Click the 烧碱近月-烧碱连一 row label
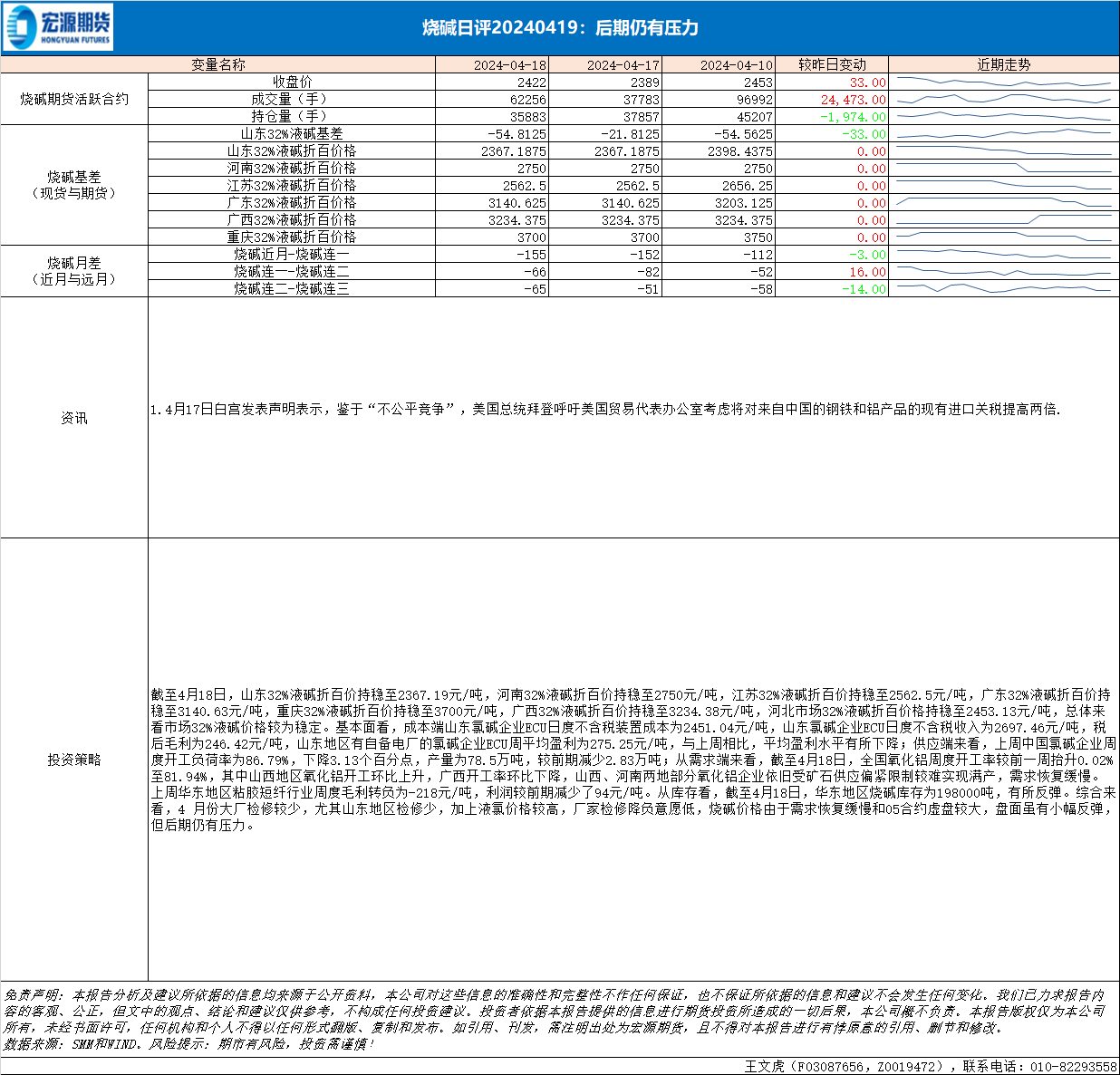 pos(292,254)
